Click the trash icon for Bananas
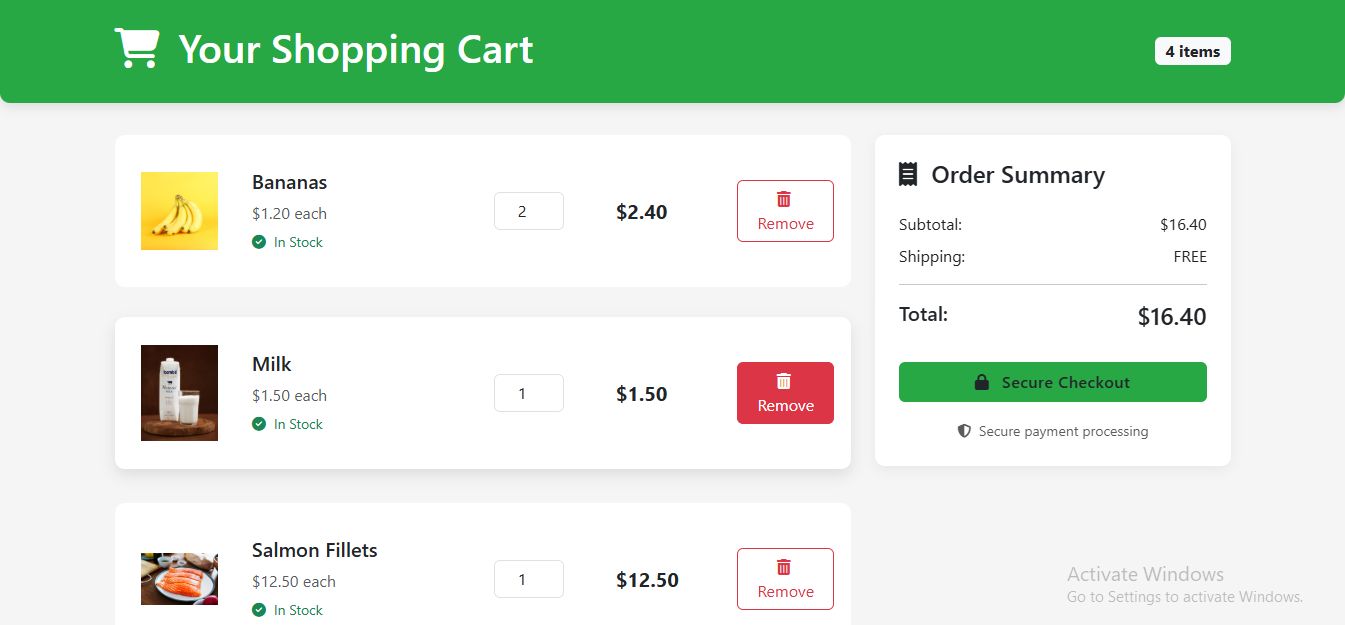 (x=784, y=199)
